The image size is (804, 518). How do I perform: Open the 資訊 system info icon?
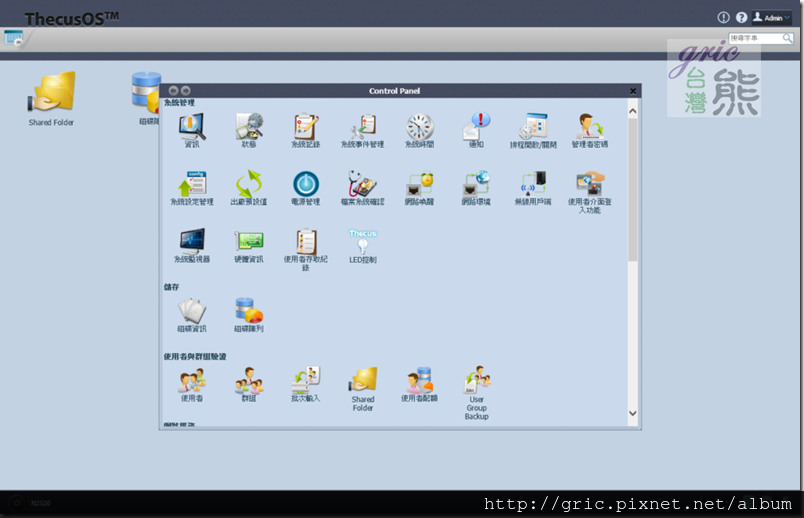click(192, 130)
